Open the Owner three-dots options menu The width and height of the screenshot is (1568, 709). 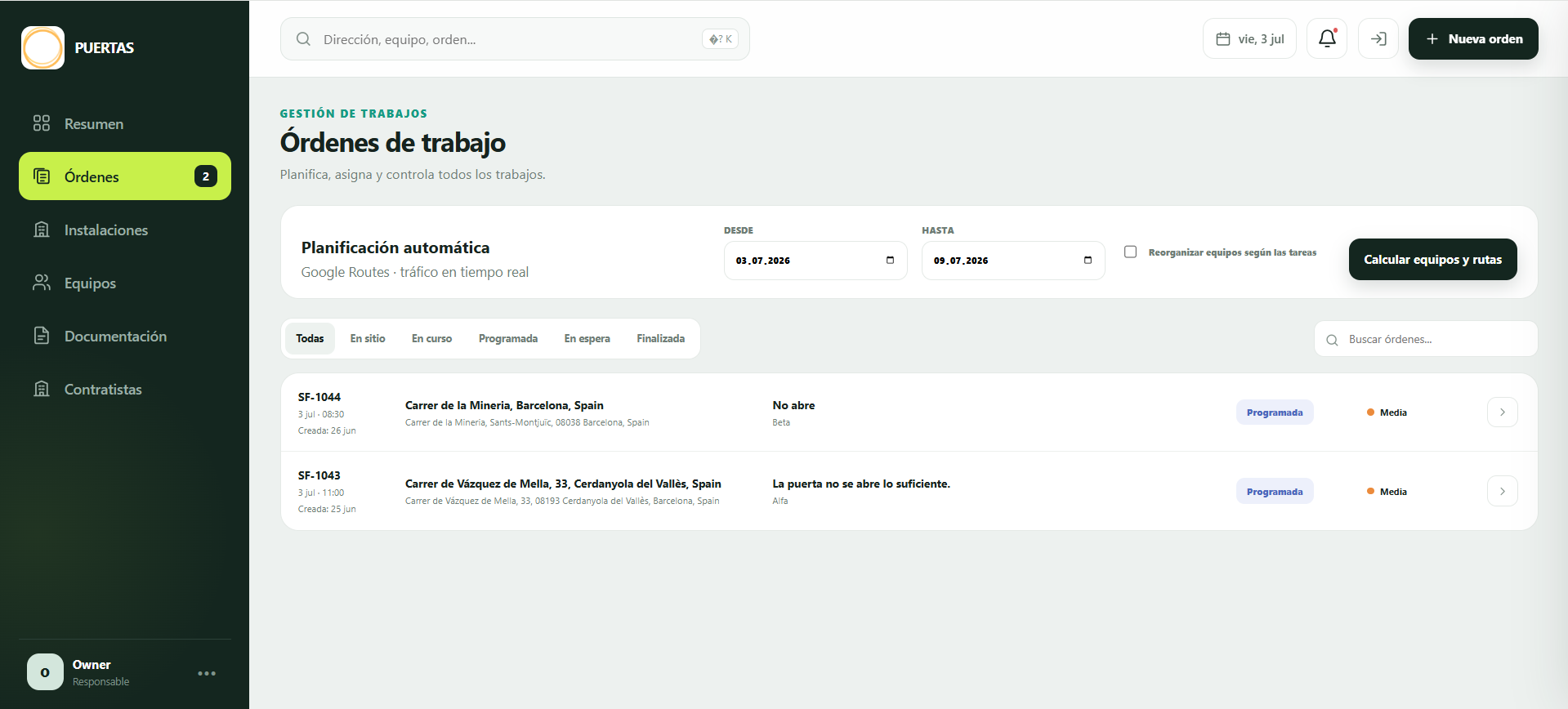click(x=207, y=673)
